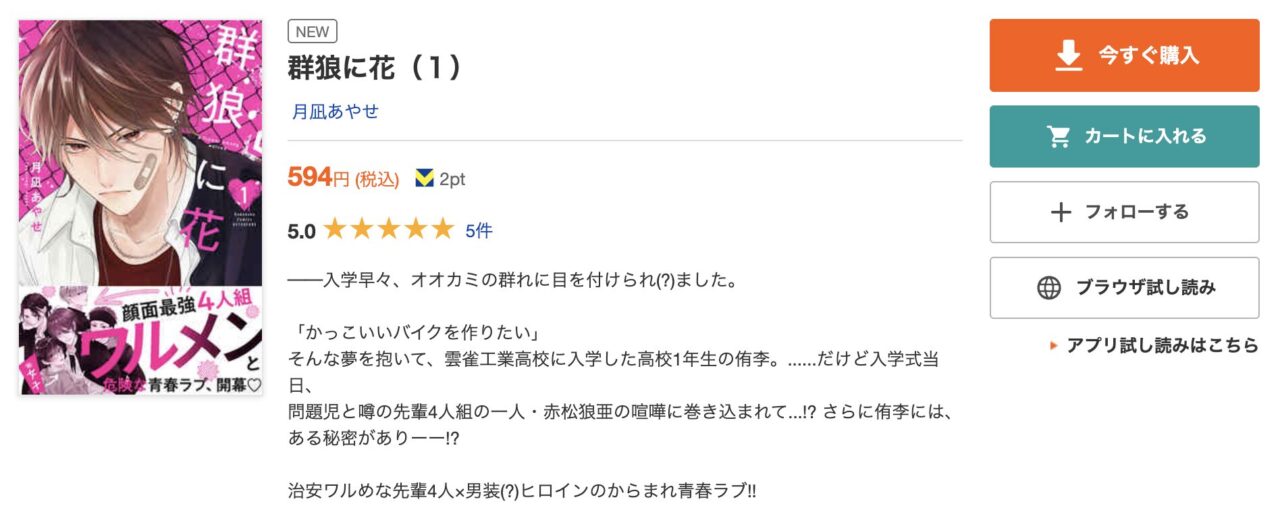Click the orange arrow before アプリ試し読みはこちら
This screenshot has width=1280, height=527.
pos(1053,346)
